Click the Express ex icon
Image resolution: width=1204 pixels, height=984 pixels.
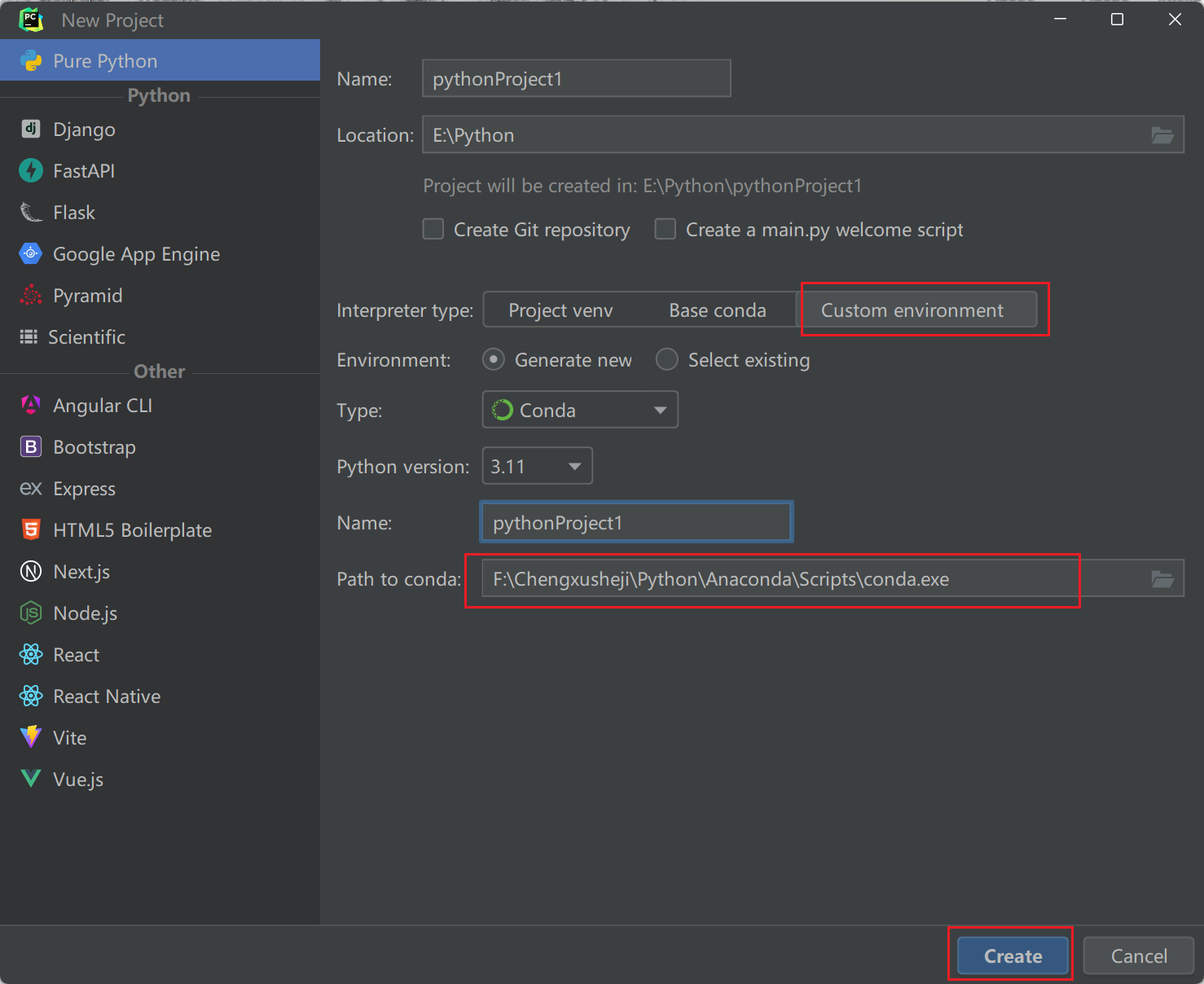click(x=31, y=488)
